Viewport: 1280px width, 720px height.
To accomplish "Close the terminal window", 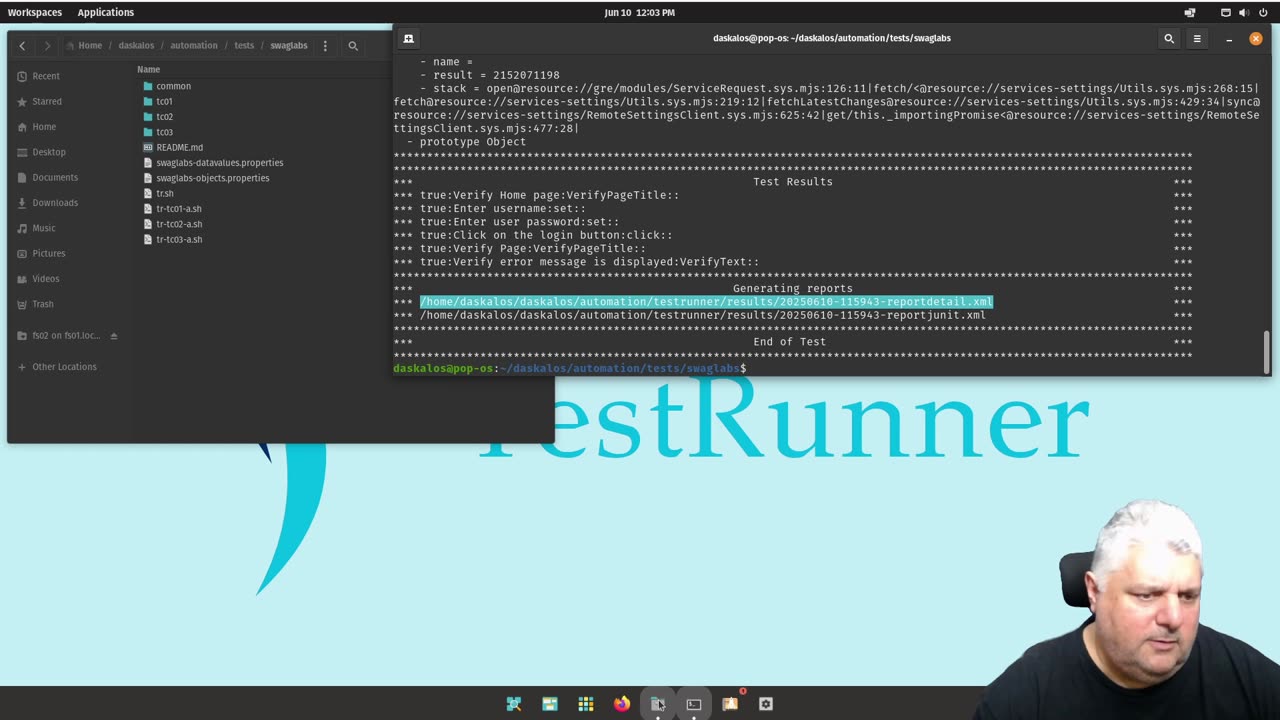I will (1256, 38).
